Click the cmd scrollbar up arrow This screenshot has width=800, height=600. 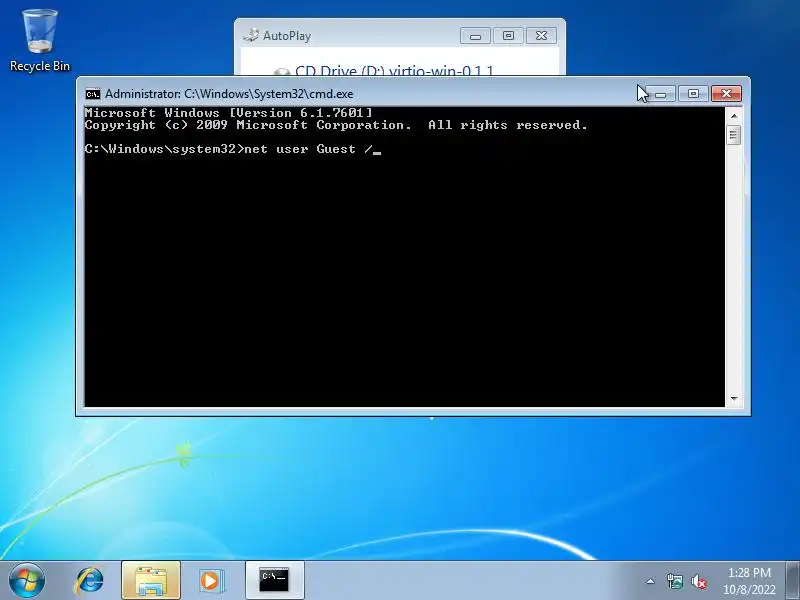click(734, 116)
